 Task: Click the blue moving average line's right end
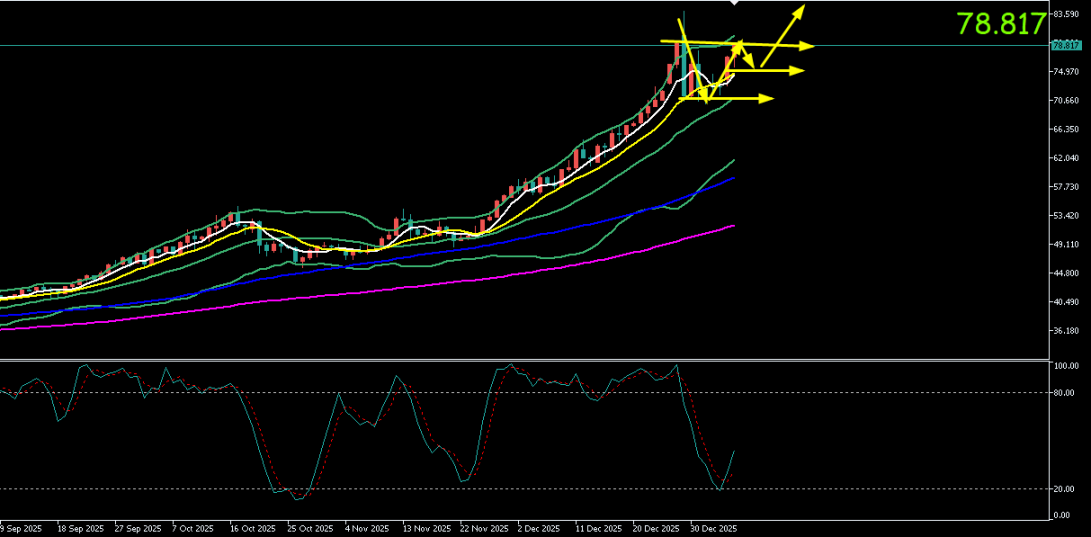734,178
